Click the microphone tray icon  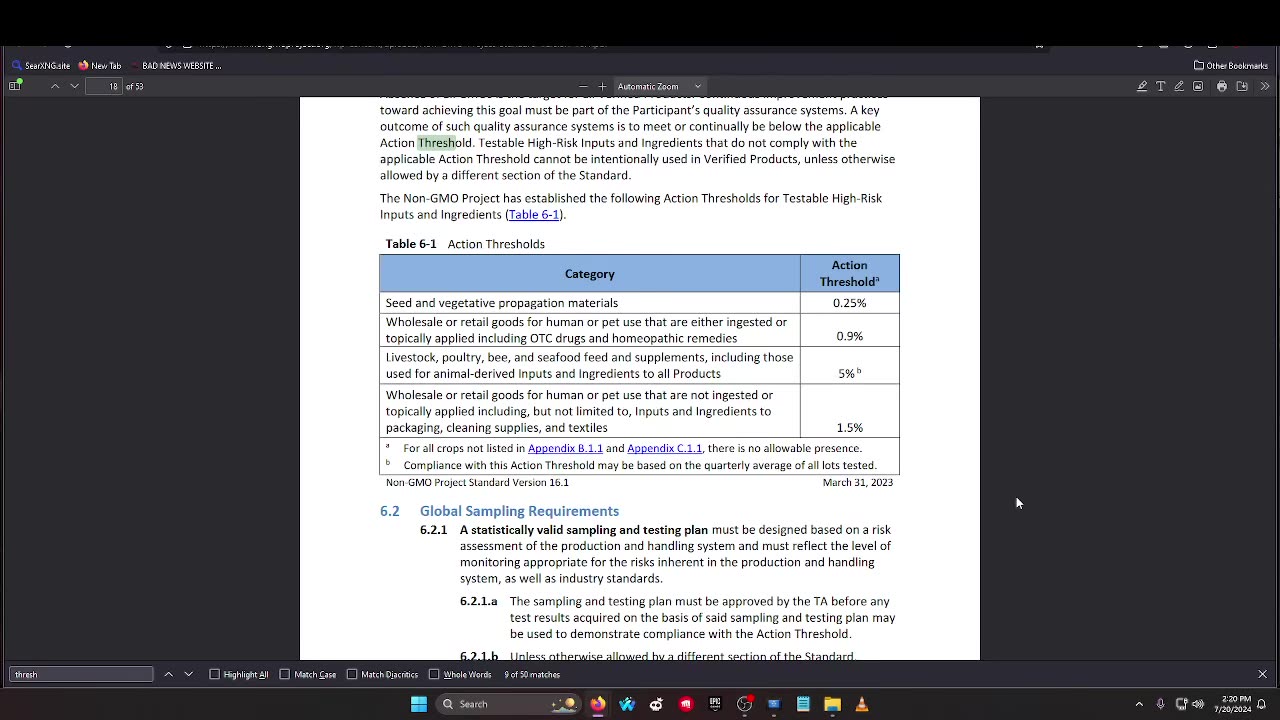(x=1160, y=704)
